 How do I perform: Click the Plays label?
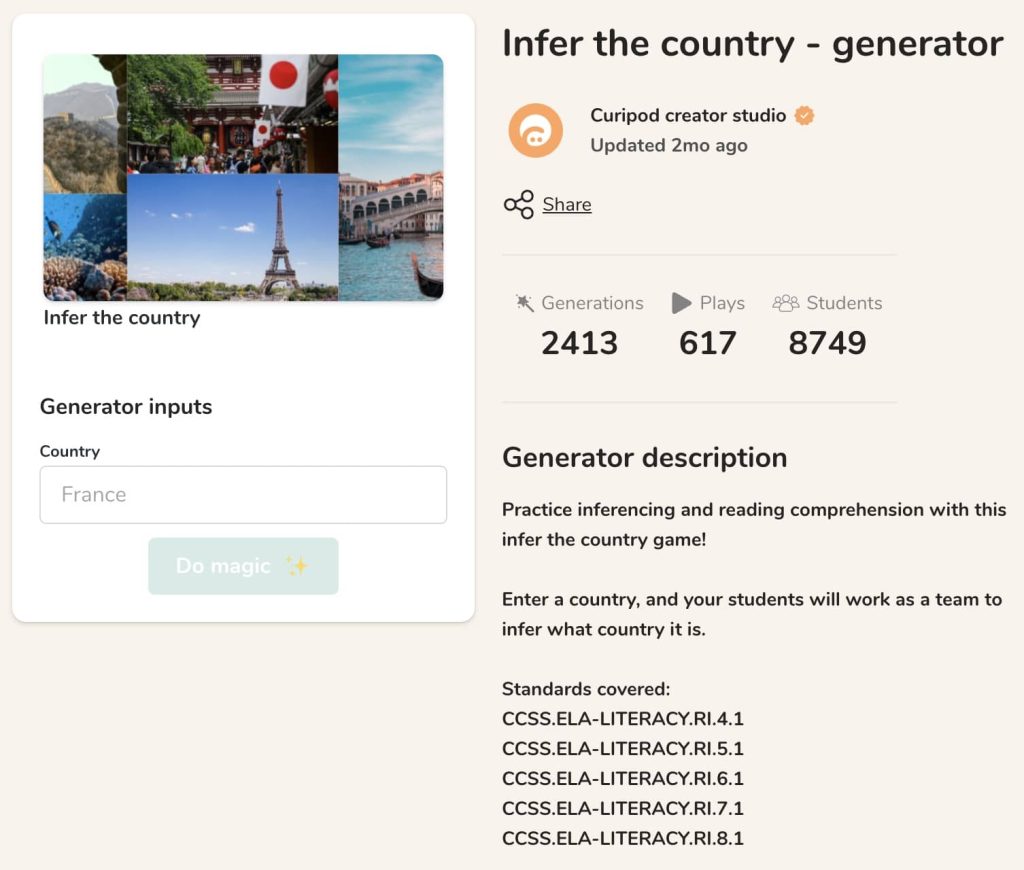coord(722,303)
